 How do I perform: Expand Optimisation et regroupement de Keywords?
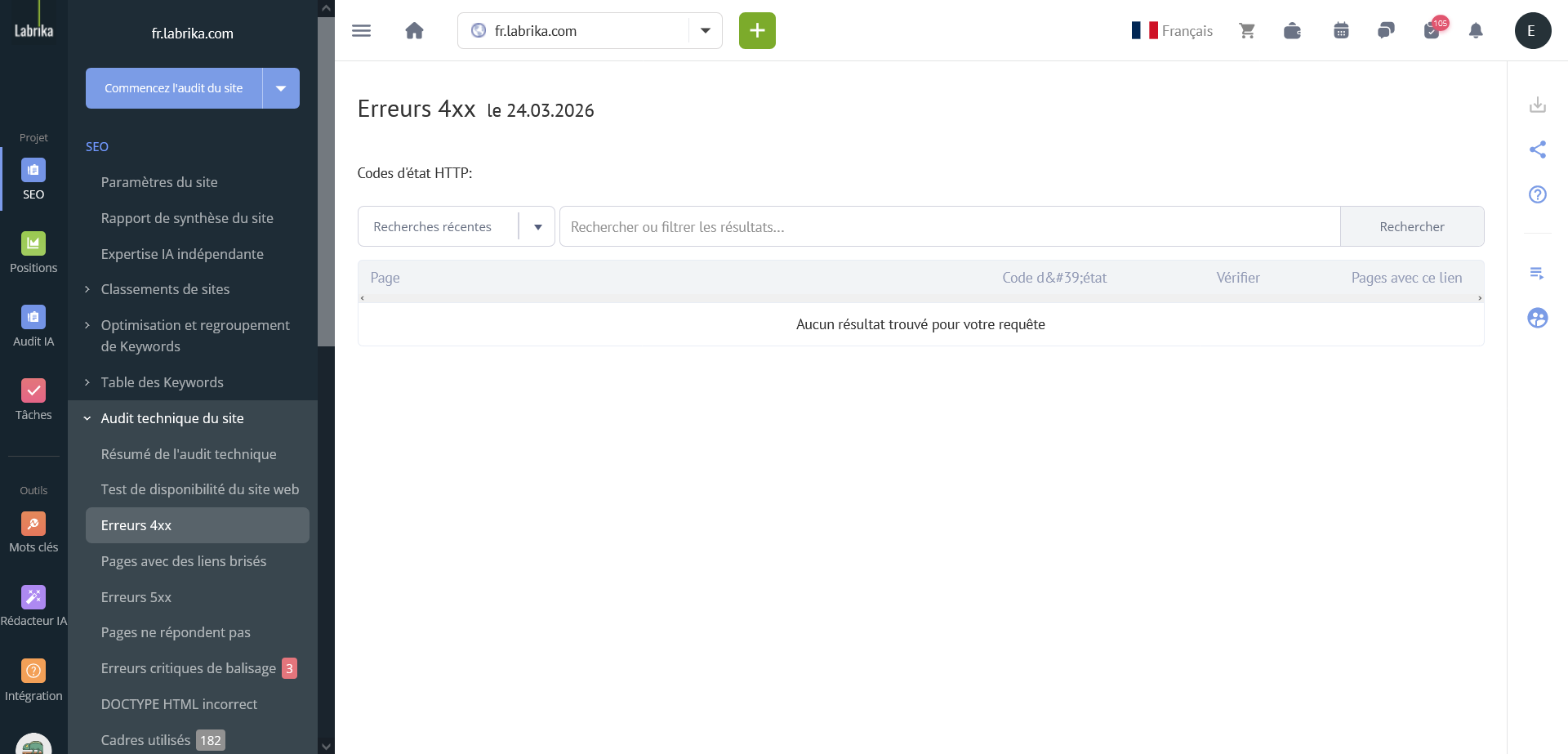pos(87,325)
